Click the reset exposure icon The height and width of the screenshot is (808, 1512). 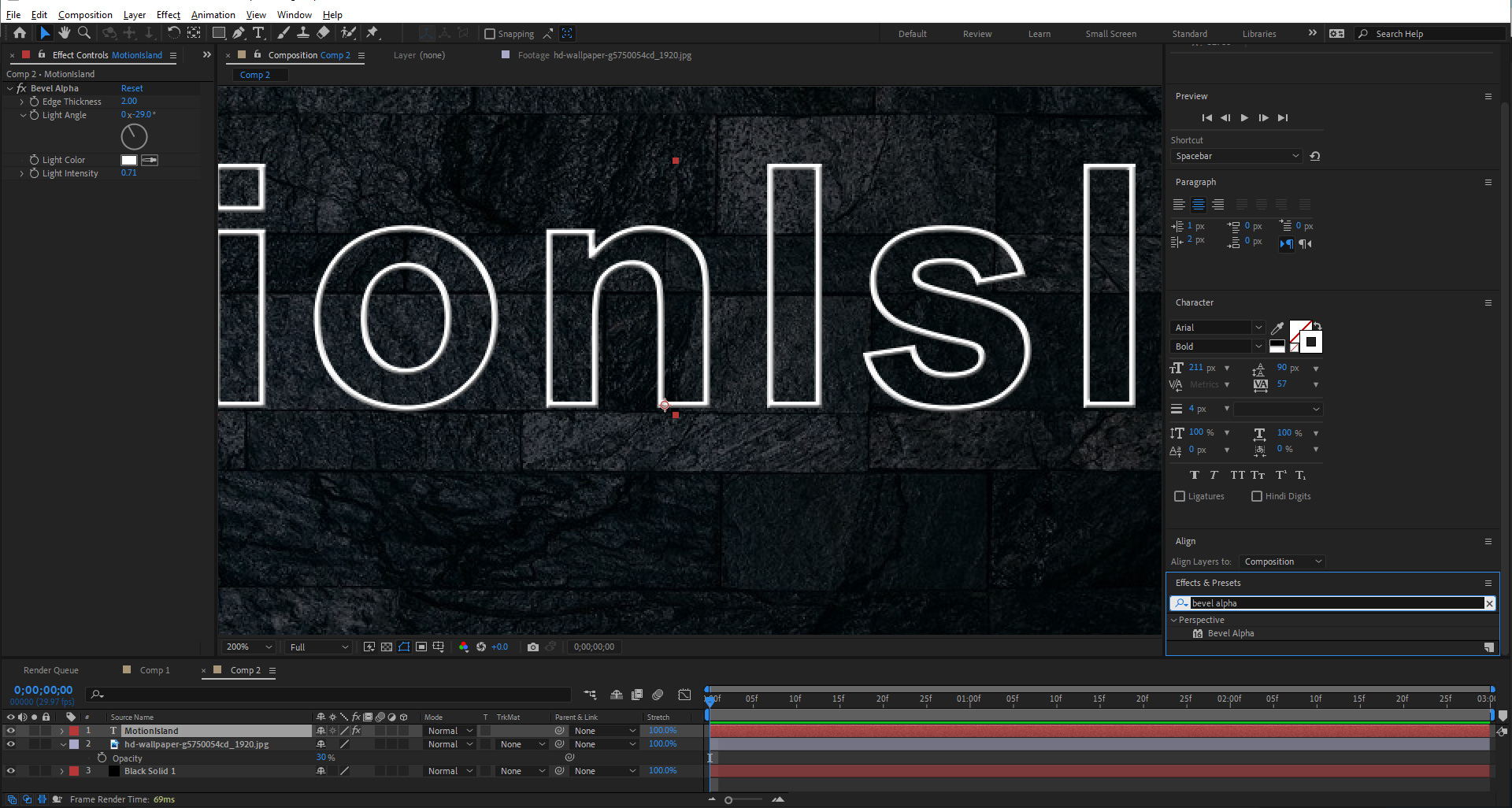481,647
